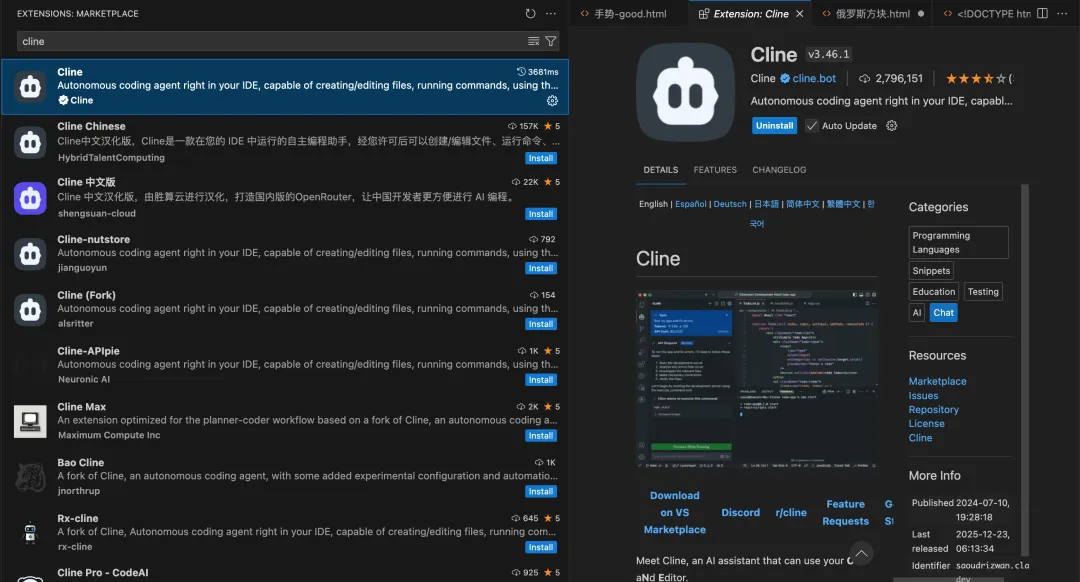The width and height of the screenshot is (1080, 582).
Task: Open the License resource link
Action: (926, 424)
